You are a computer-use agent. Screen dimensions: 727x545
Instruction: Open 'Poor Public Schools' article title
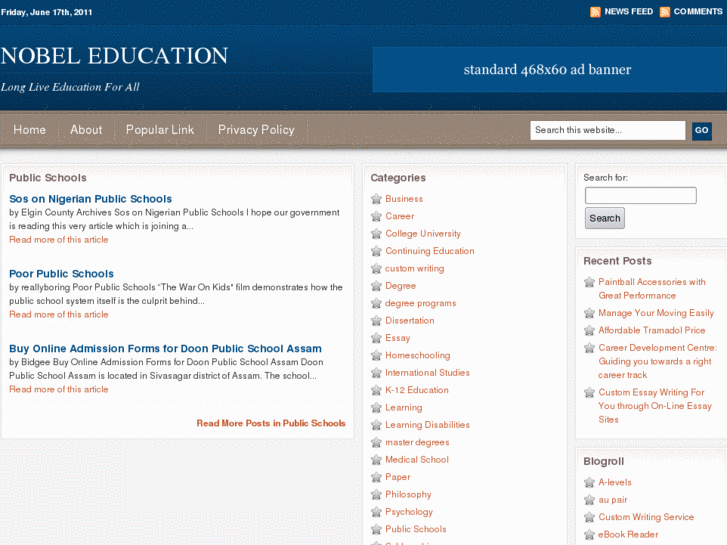click(x=61, y=274)
